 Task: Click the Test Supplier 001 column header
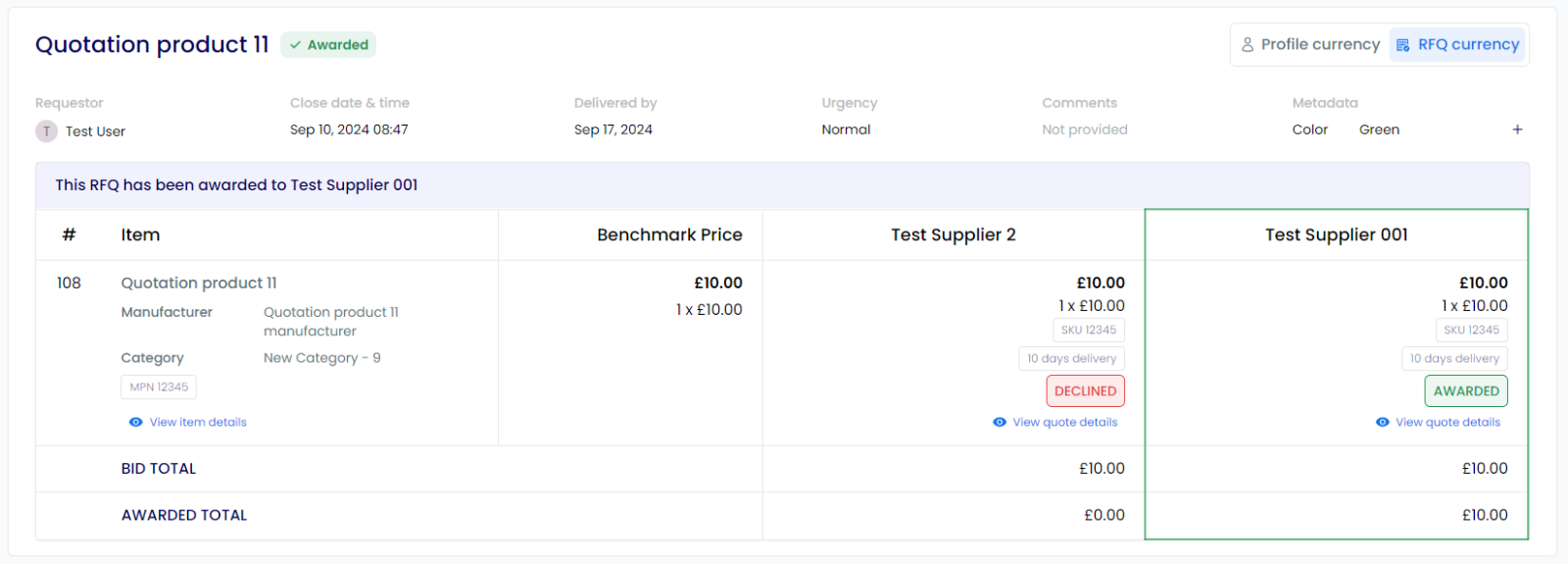tap(1336, 235)
